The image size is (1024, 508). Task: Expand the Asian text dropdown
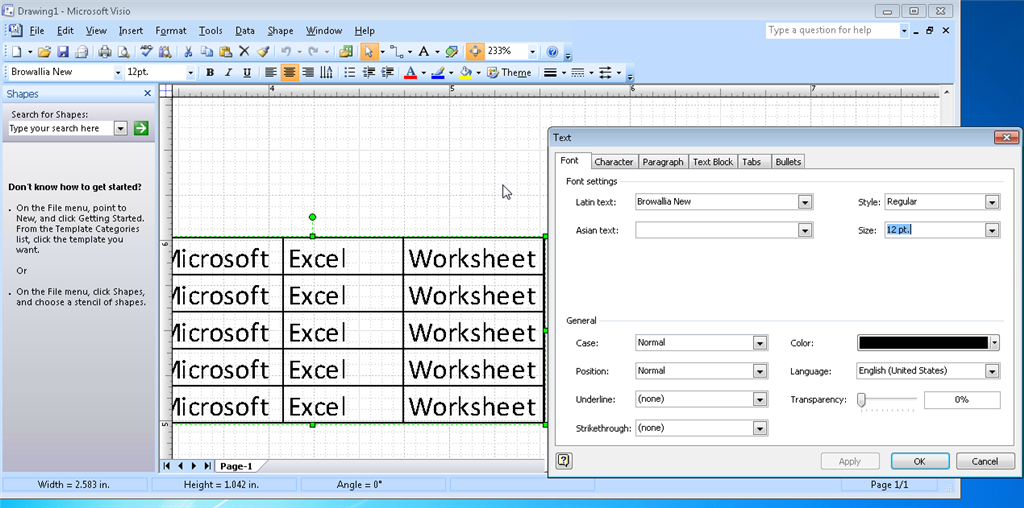(x=805, y=230)
